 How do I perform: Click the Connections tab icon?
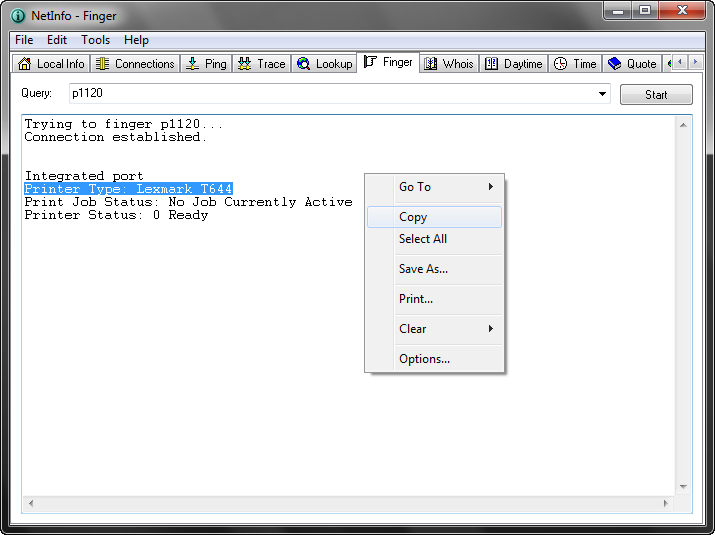[x=103, y=64]
